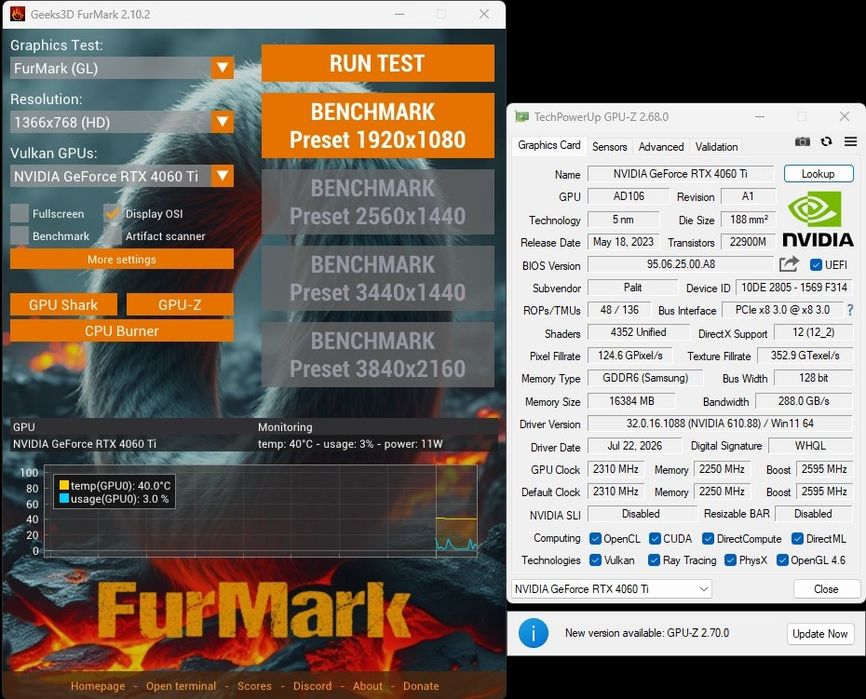
Task: Minimize the FurMark window
Action: click(x=399, y=14)
